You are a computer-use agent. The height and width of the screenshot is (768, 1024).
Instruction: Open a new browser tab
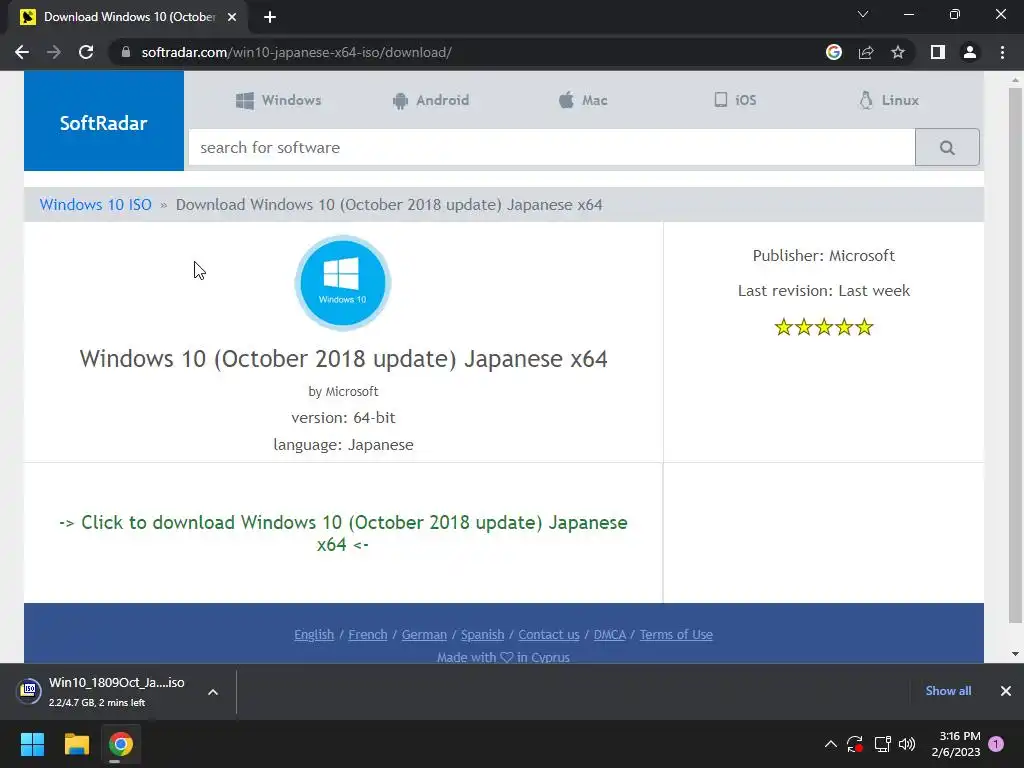tap(270, 18)
